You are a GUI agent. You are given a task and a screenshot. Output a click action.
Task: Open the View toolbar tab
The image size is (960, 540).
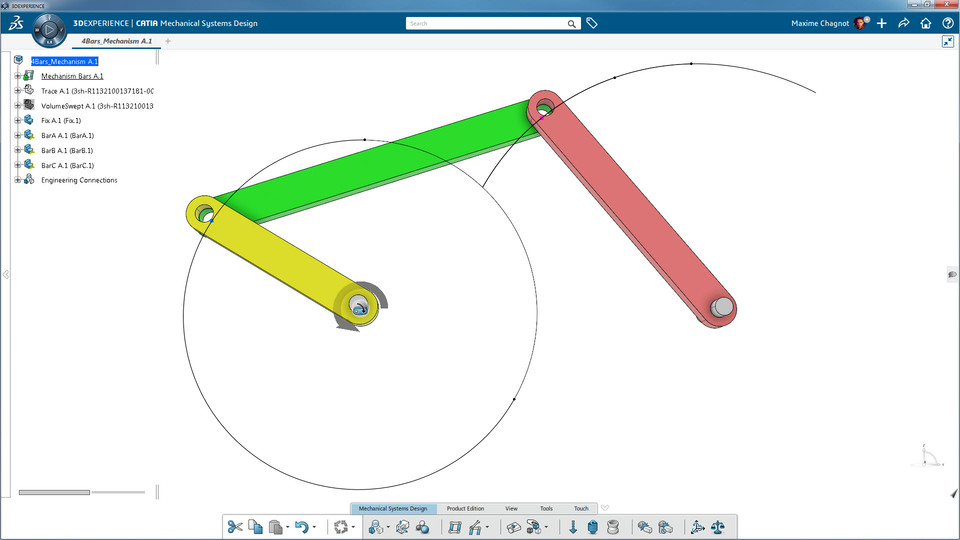pyautogui.click(x=511, y=508)
